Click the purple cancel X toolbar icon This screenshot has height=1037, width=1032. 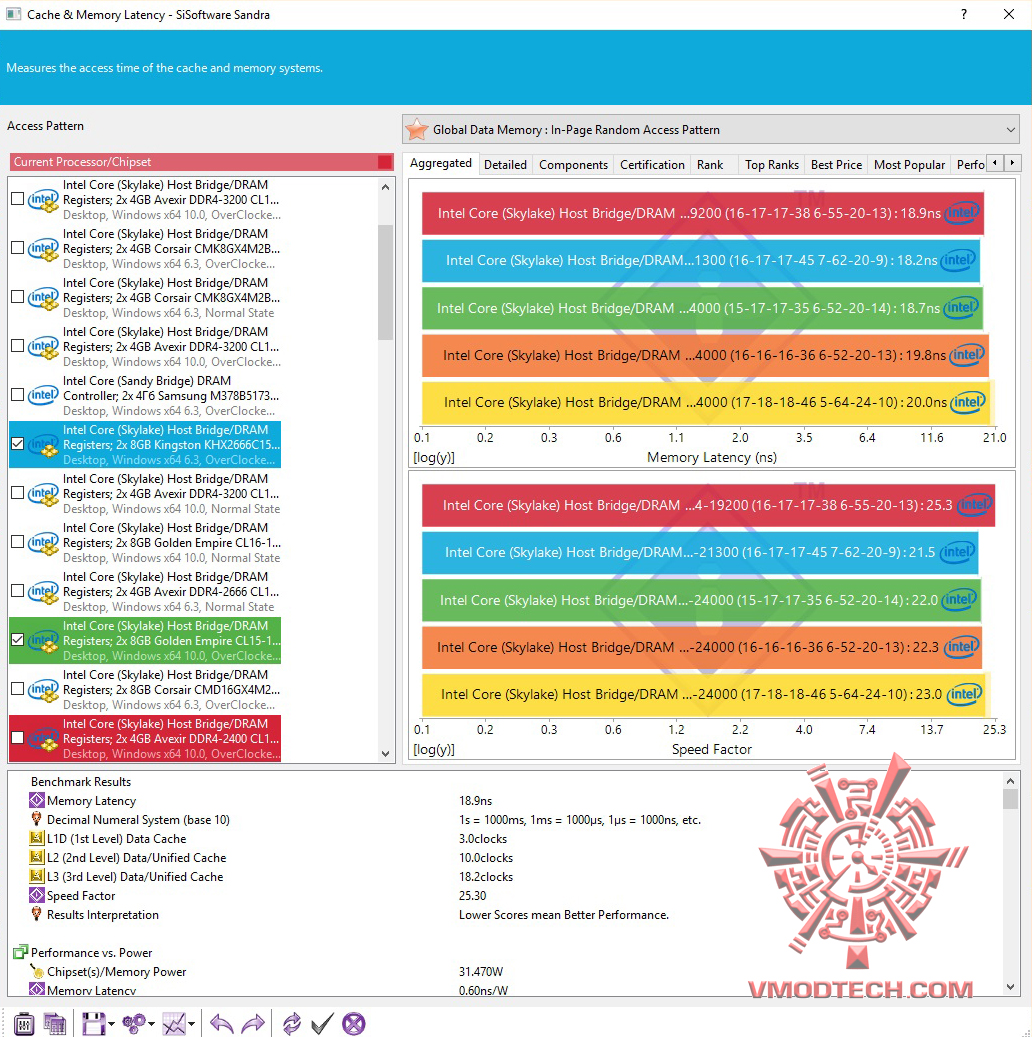(353, 1024)
